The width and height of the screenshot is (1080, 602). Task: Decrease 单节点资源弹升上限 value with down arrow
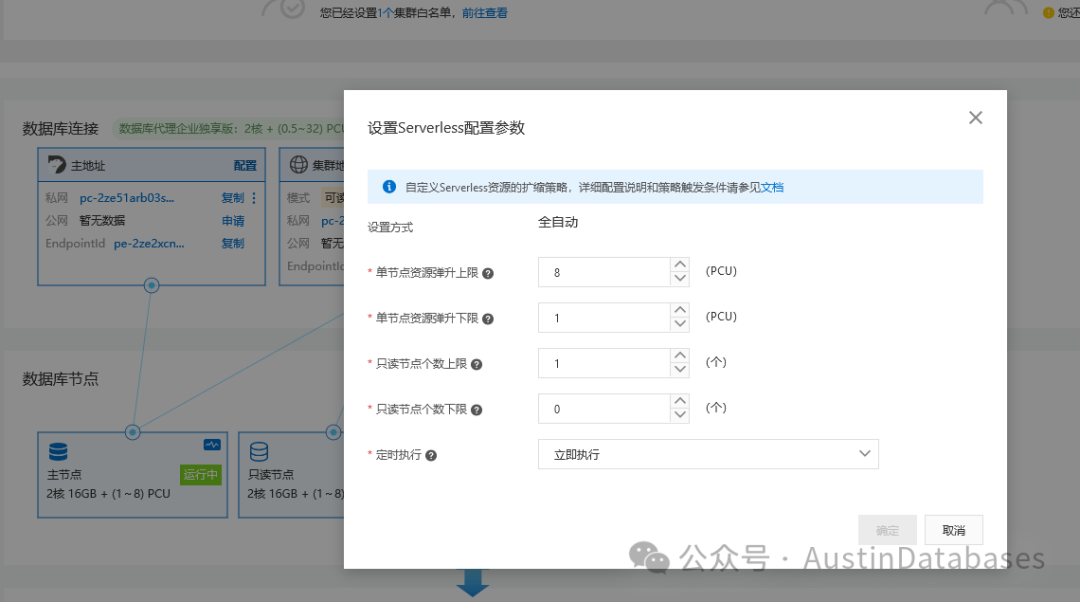click(680, 279)
